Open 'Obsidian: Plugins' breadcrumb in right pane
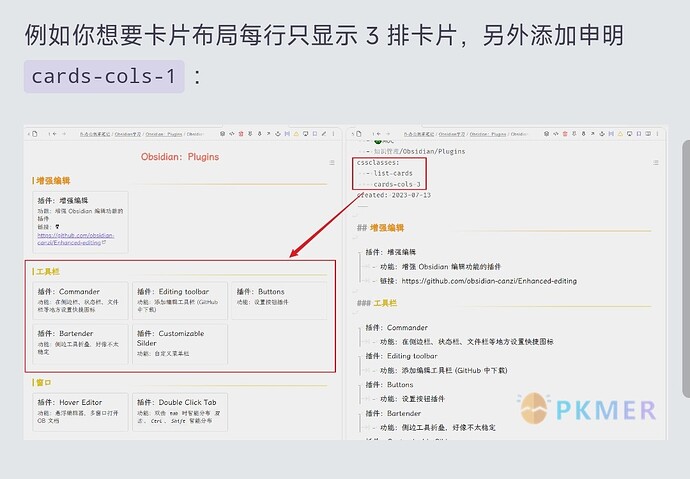Viewport: 690px width, 479px height. point(488,134)
